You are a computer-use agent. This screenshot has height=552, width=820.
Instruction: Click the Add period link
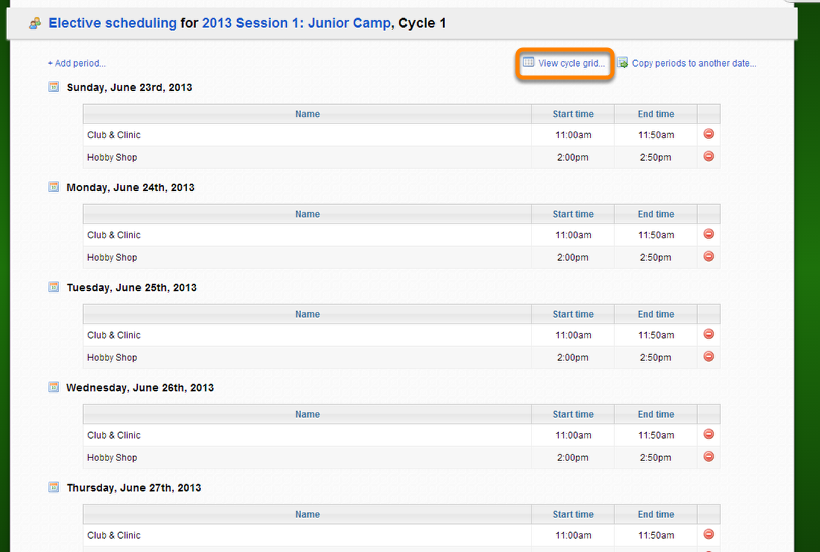pyautogui.click(x=76, y=63)
